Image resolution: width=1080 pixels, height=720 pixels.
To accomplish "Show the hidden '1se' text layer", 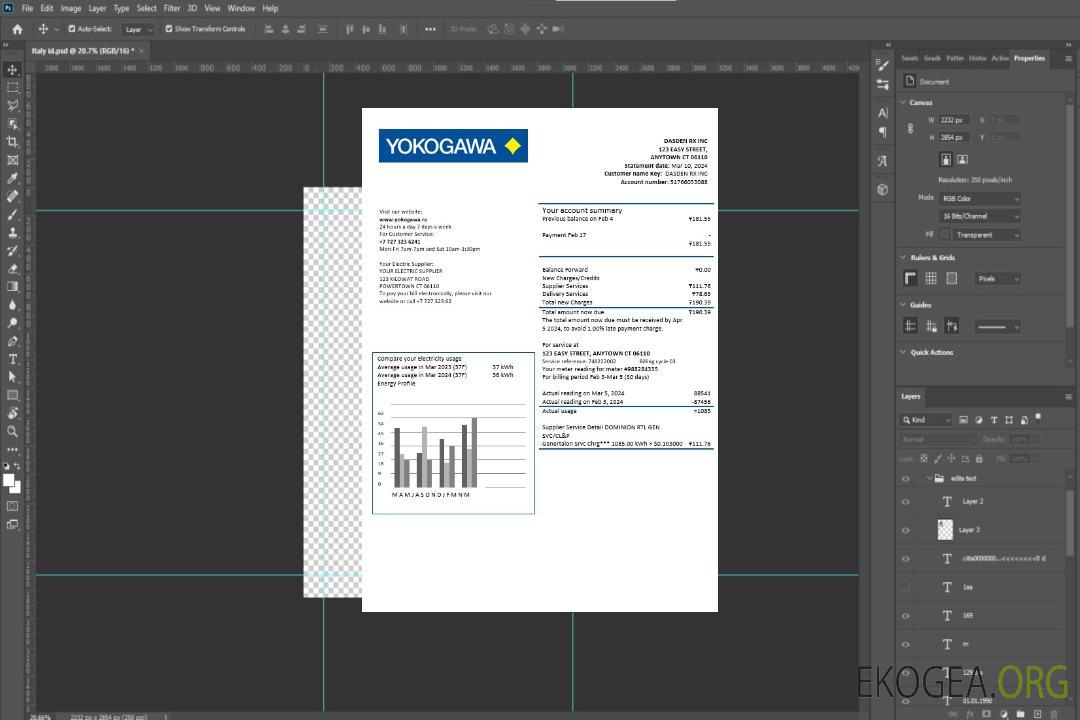I will (906, 588).
